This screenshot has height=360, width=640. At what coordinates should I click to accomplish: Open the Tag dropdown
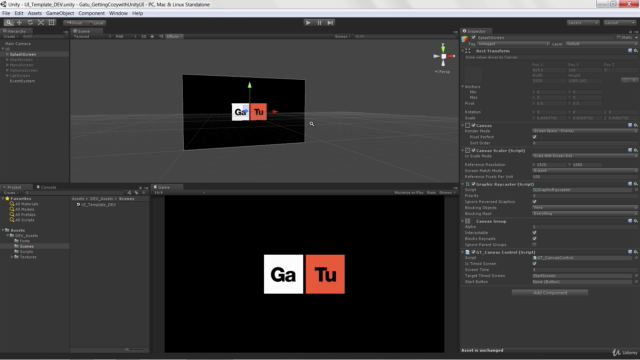pyautogui.click(x=513, y=44)
